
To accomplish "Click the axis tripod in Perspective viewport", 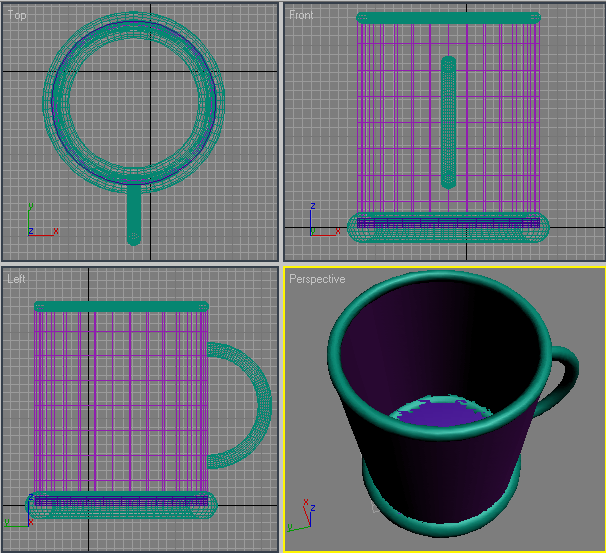I will [301, 515].
